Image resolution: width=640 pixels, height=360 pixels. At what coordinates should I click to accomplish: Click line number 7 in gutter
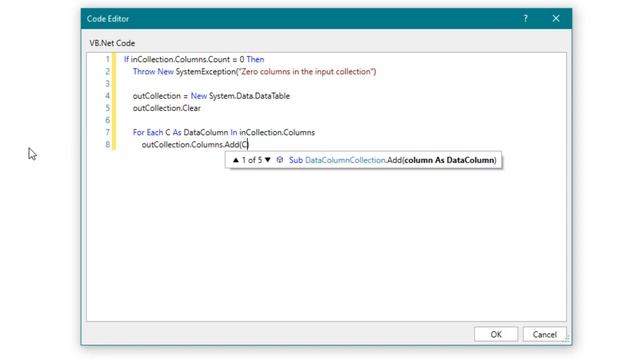tap(108, 132)
